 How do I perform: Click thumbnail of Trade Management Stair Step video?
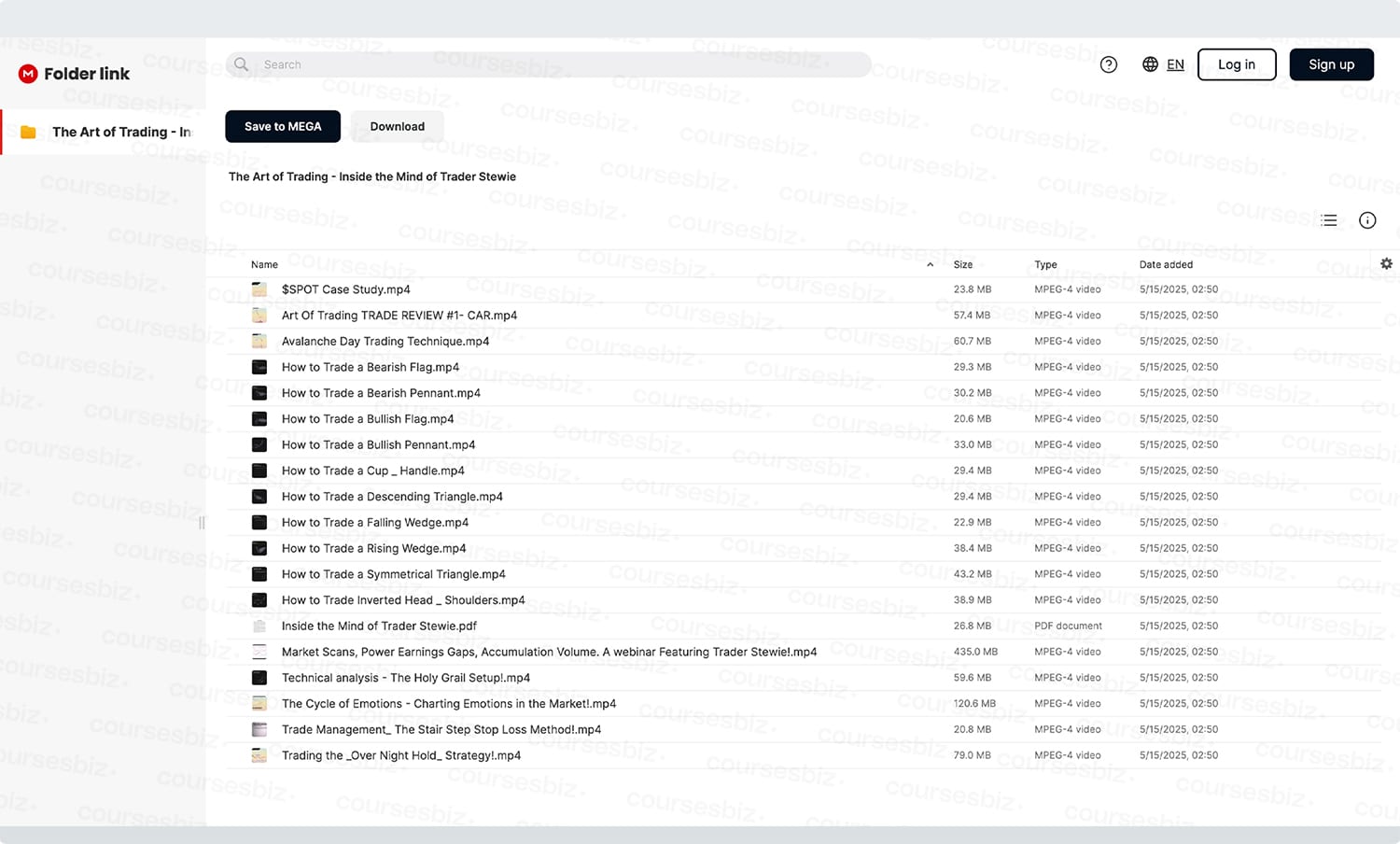coord(259,730)
